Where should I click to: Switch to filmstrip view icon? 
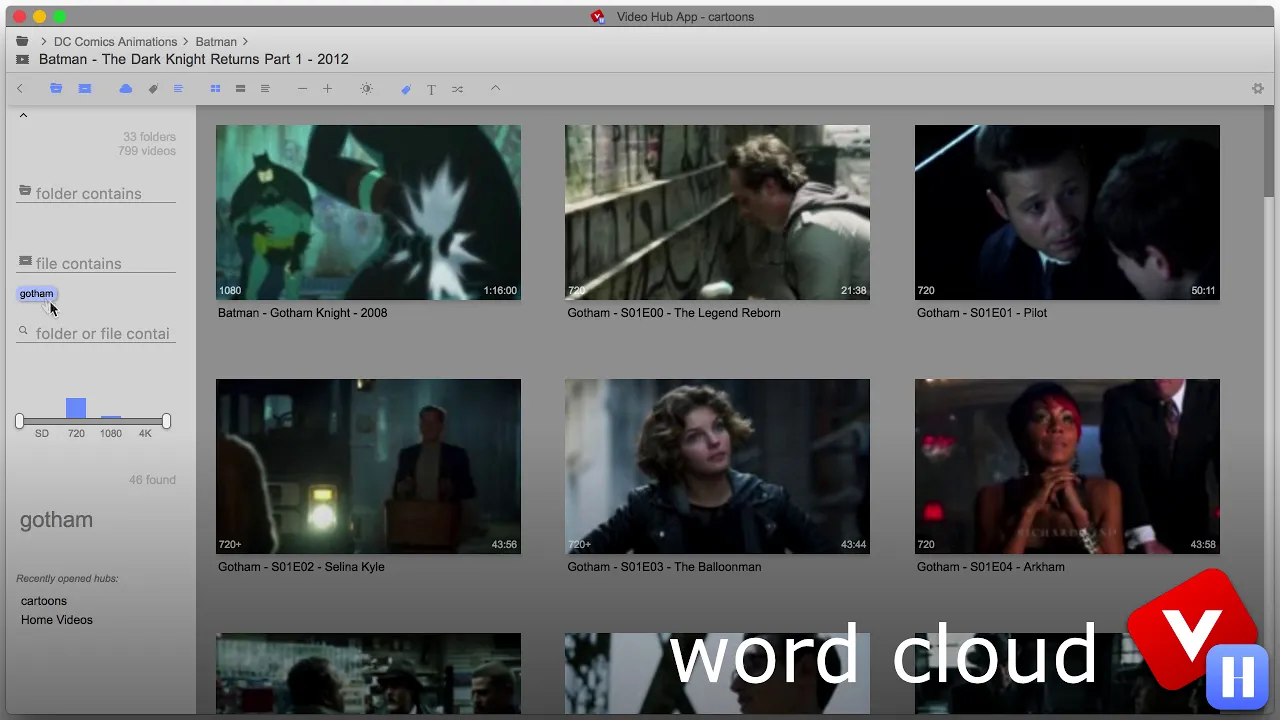coord(240,89)
